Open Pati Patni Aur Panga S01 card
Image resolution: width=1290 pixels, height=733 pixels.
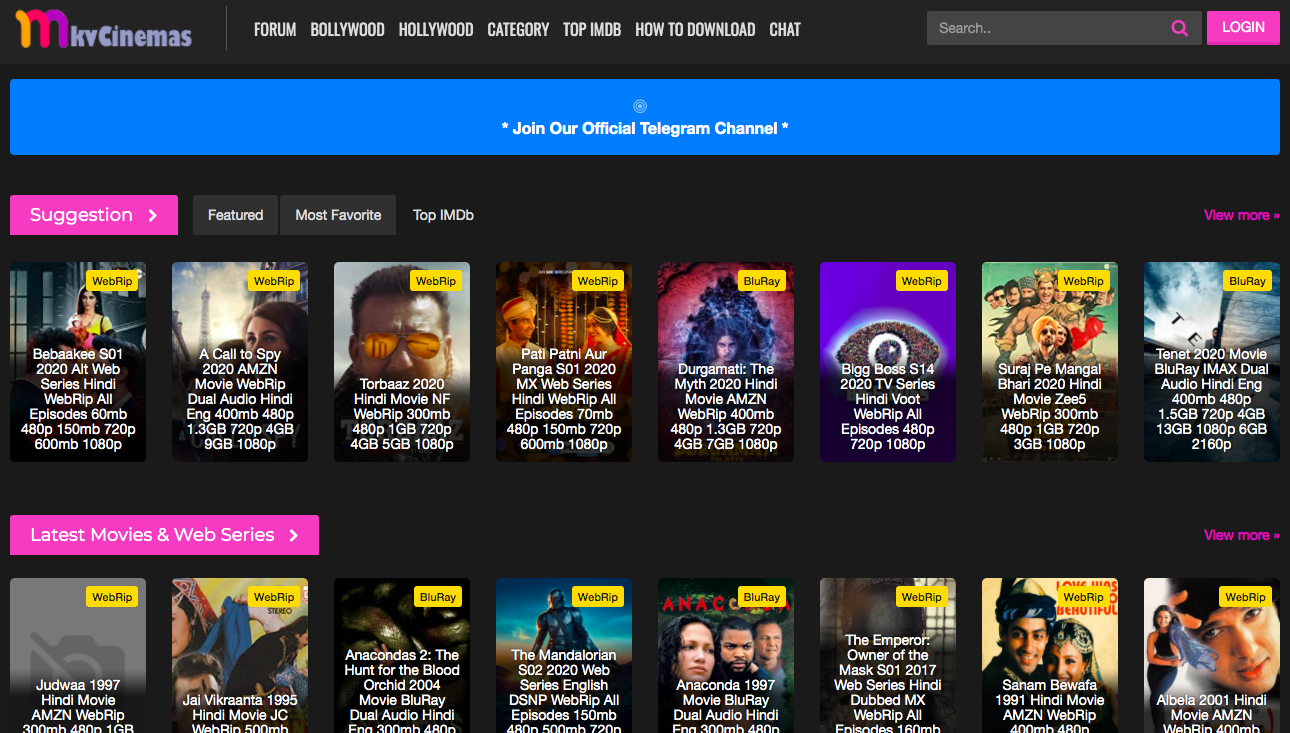point(564,362)
